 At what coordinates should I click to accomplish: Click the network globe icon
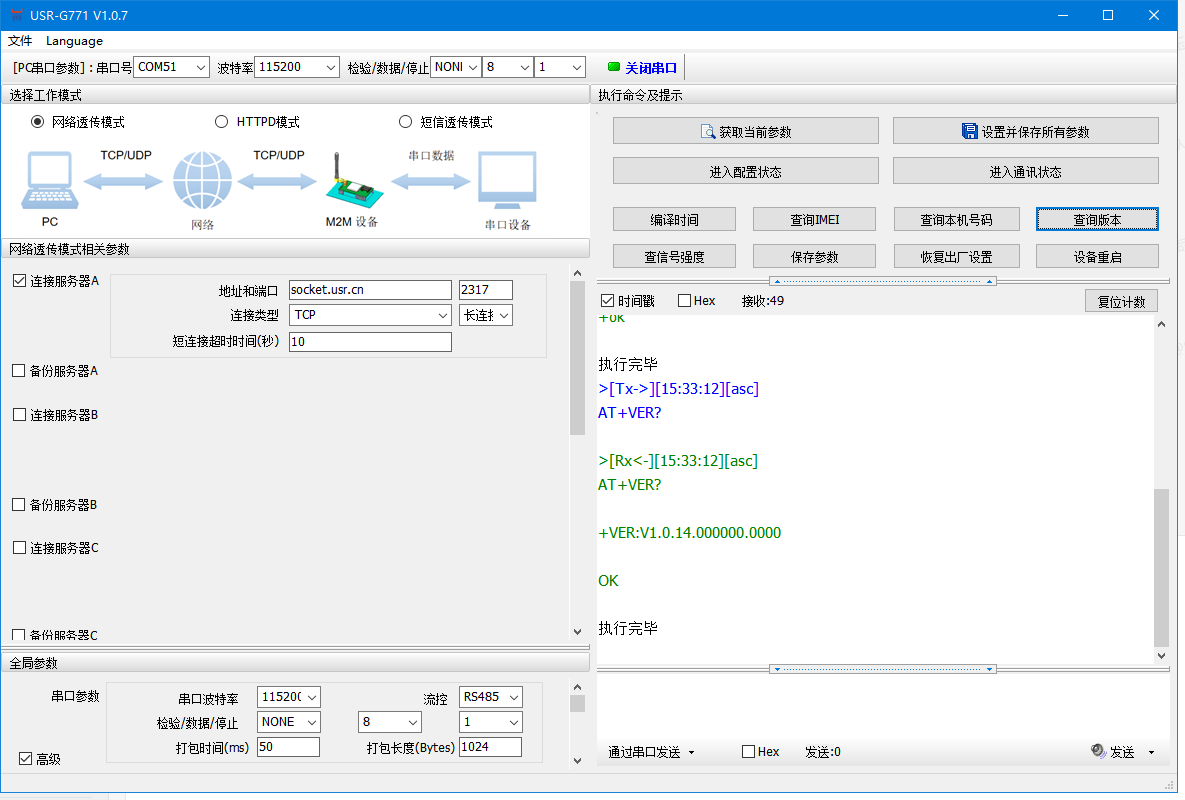pyautogui.click(x=202, y=181)
